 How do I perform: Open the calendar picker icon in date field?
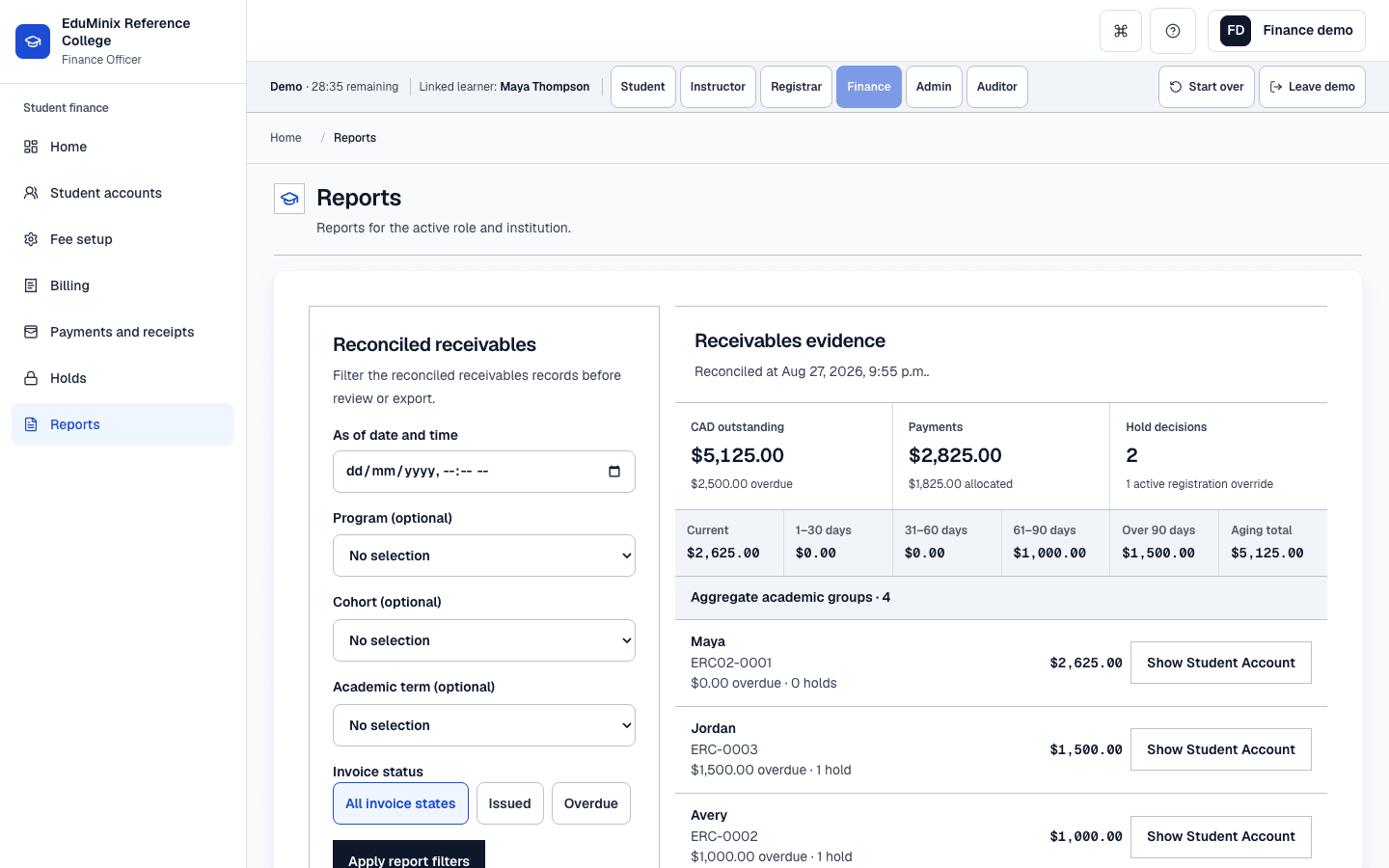614,472
